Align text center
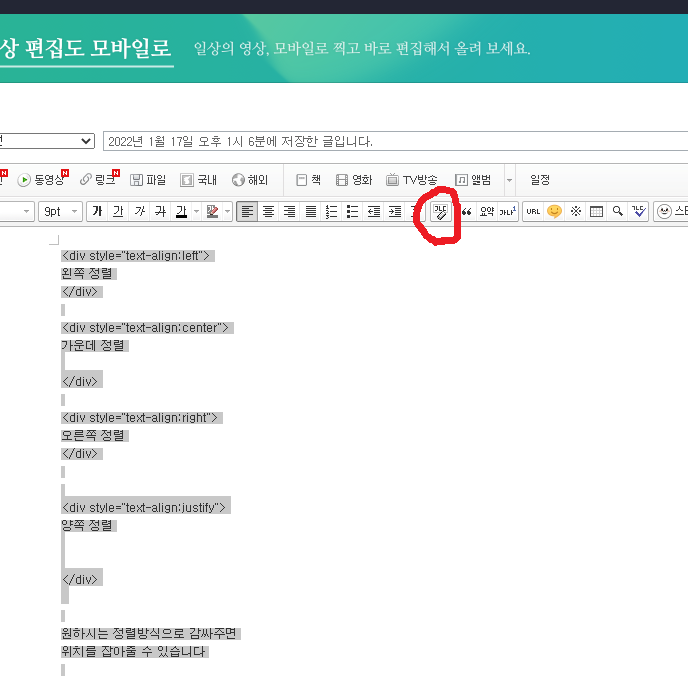Viewport: 688px width, 688px height. pos(268,211)
